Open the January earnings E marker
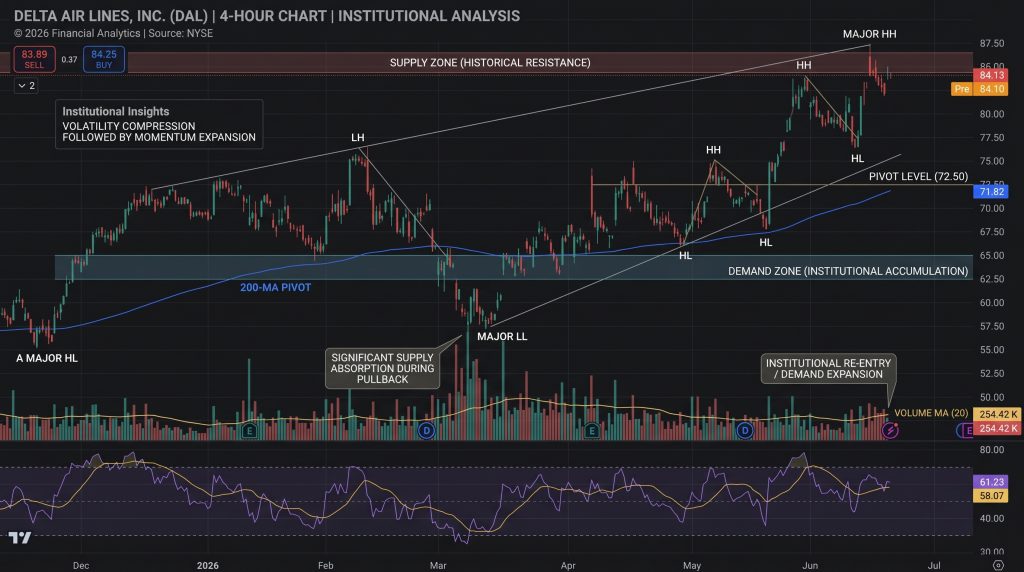The image size is (1024, 572). click(x=249, y=430)
